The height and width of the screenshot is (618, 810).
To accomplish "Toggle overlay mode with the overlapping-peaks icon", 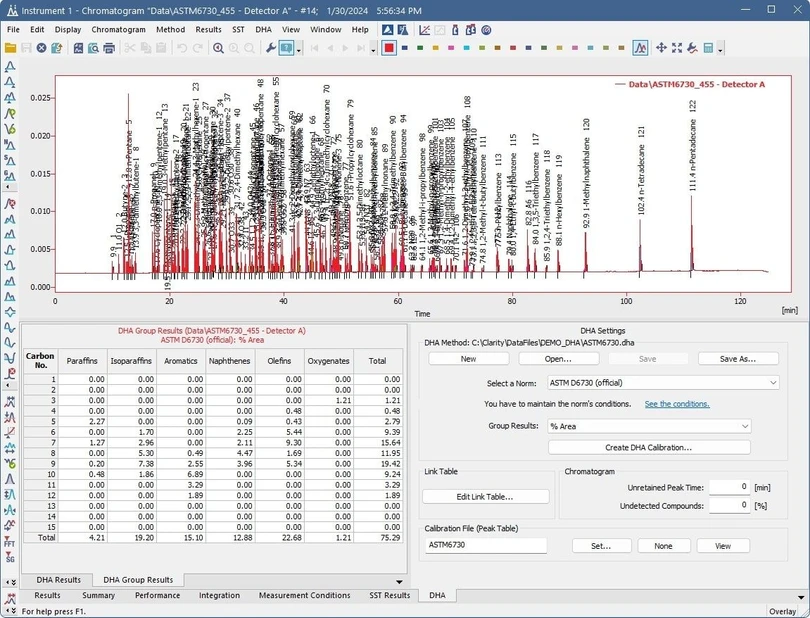I will [x=640, y=50].
